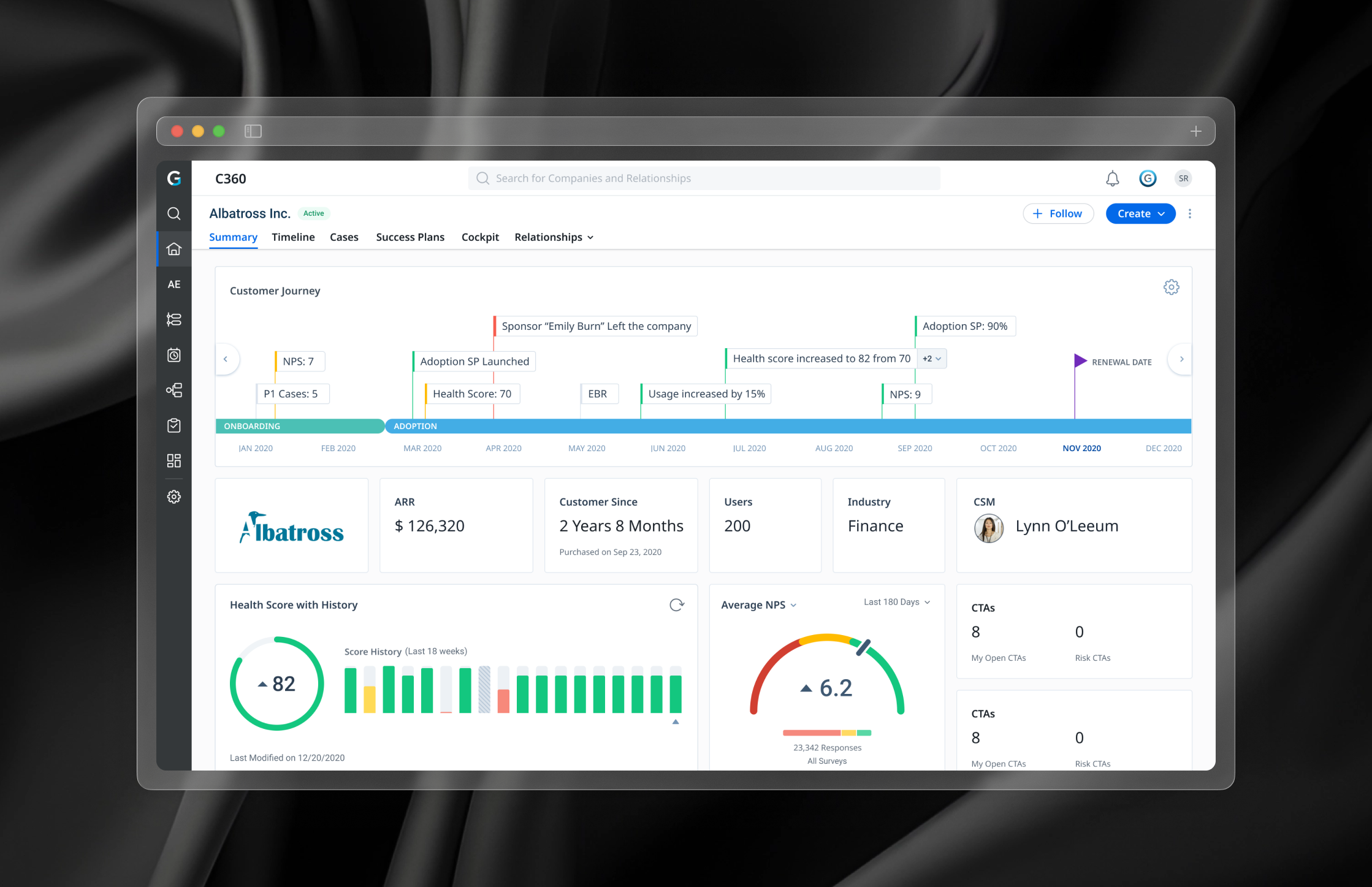
Task: Click the 82 health score ring
Action: (x=277, y=683)
